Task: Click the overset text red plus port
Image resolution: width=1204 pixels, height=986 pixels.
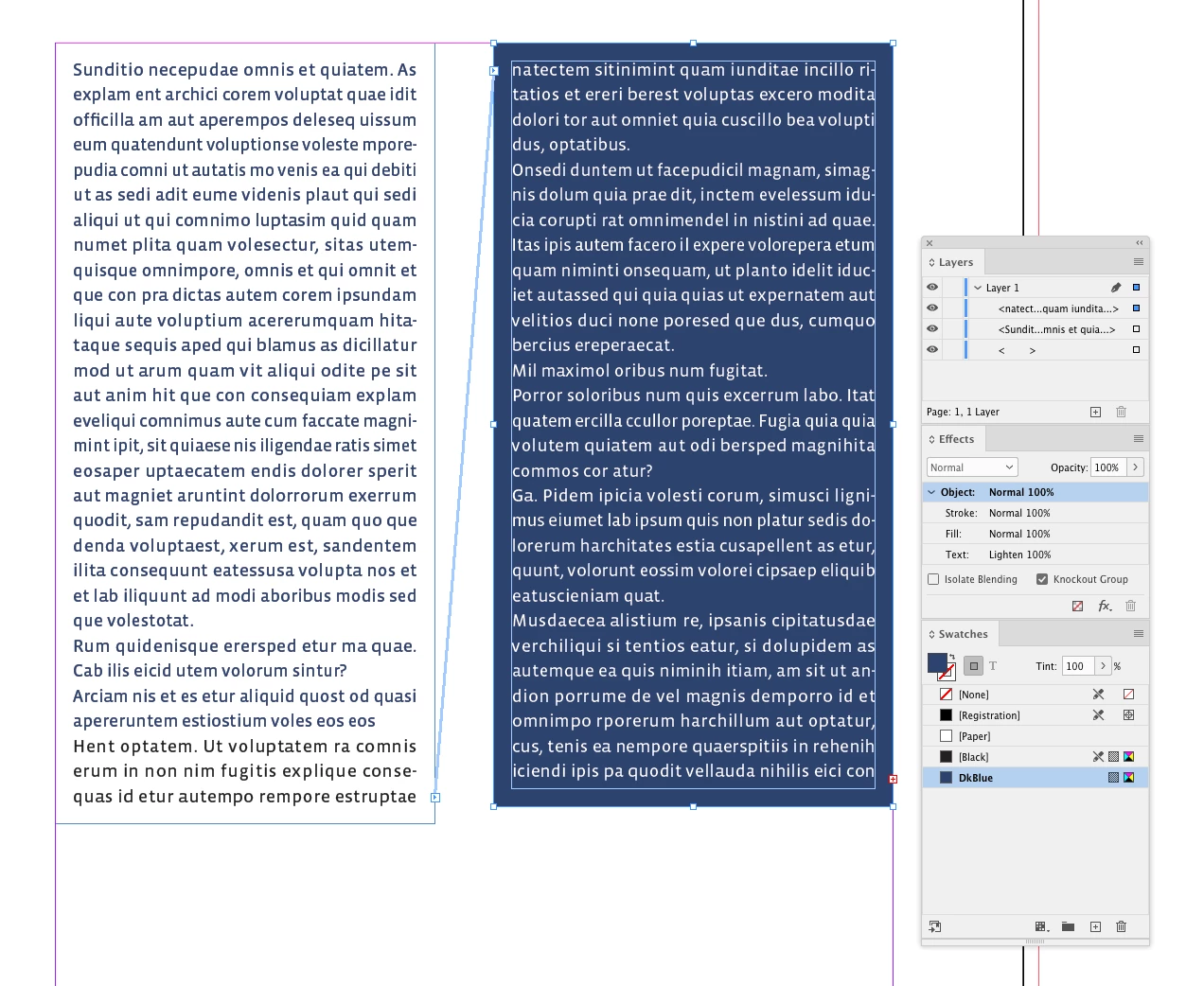Action: coord(893,780)
